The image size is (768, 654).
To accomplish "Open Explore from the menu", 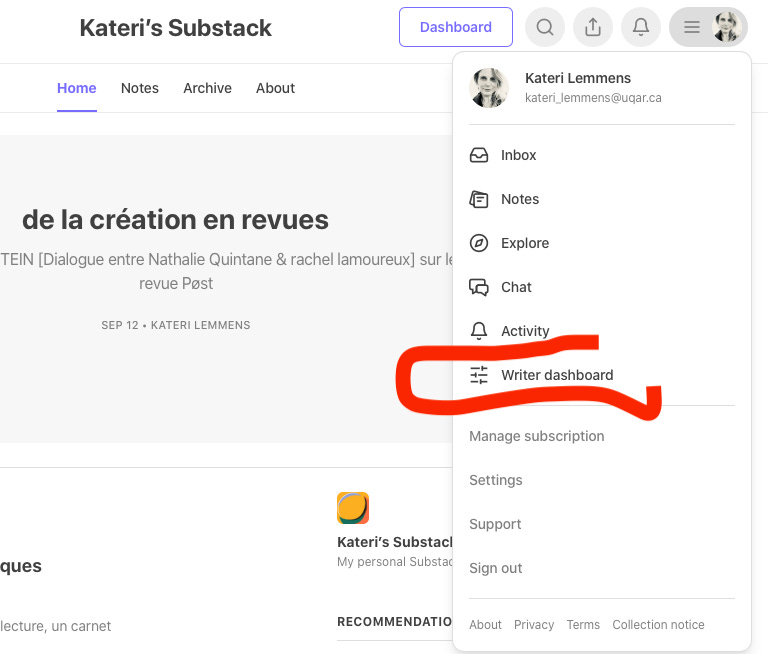I will tap(525, 243).
